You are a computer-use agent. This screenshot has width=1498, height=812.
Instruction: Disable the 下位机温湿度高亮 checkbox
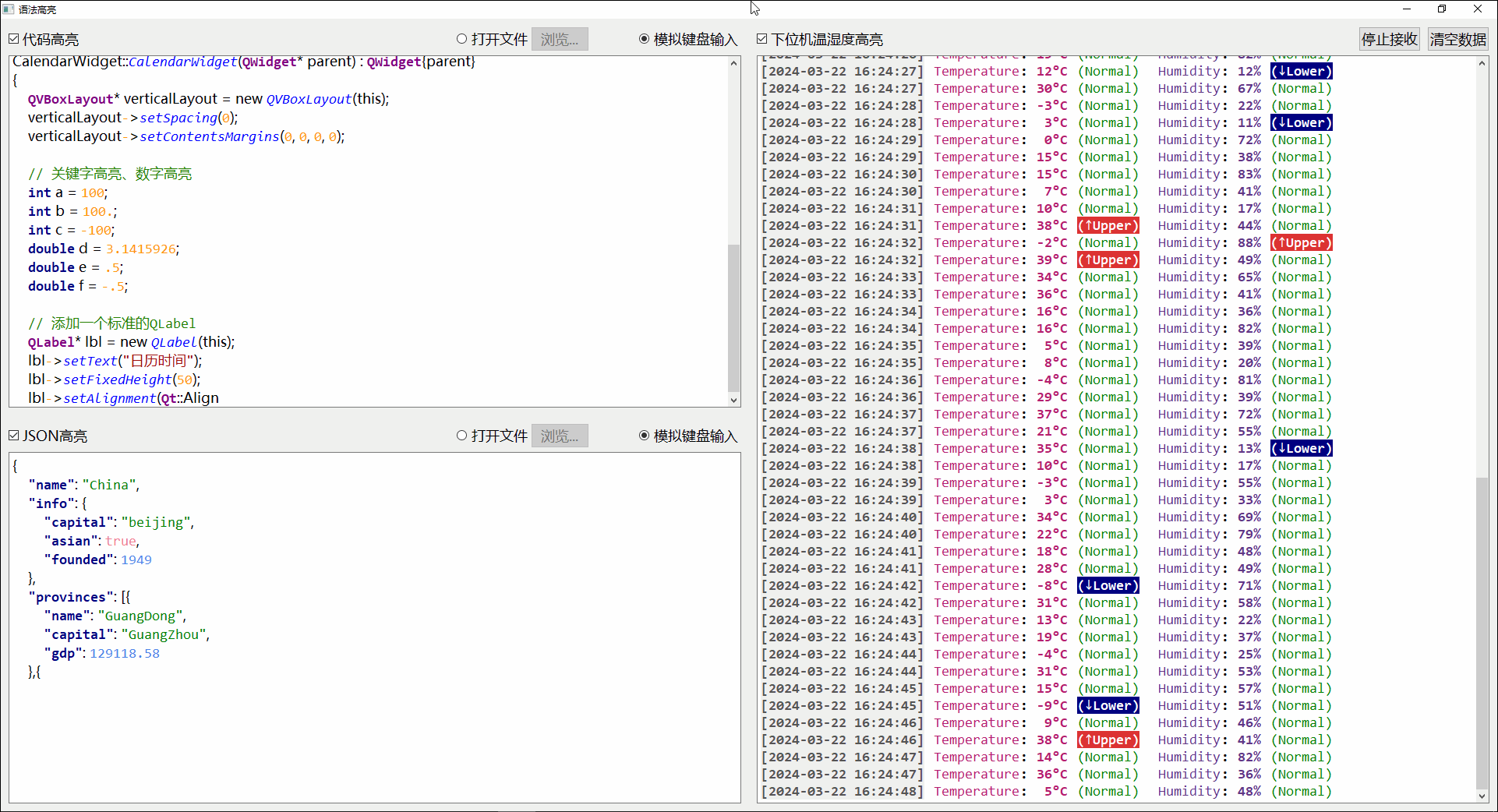pyautogui.click(x=762, y=39)
